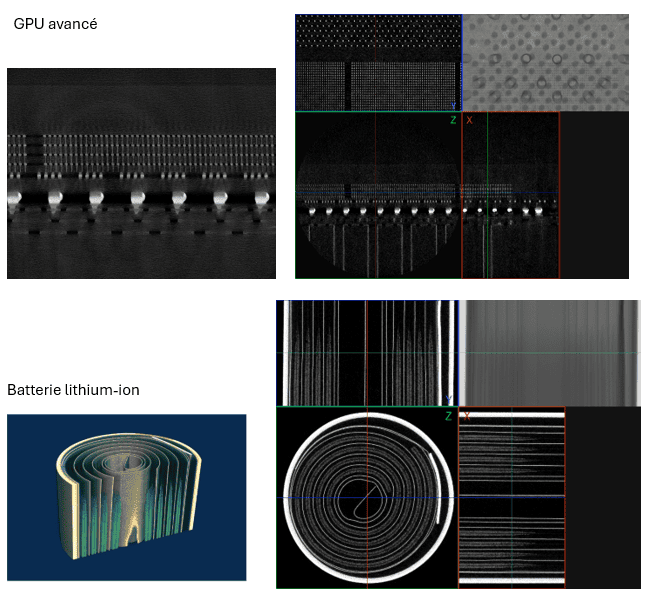The image size is (646, 604).
Task: Click the battery grey blurred 3D view
Action: [549, 352]
